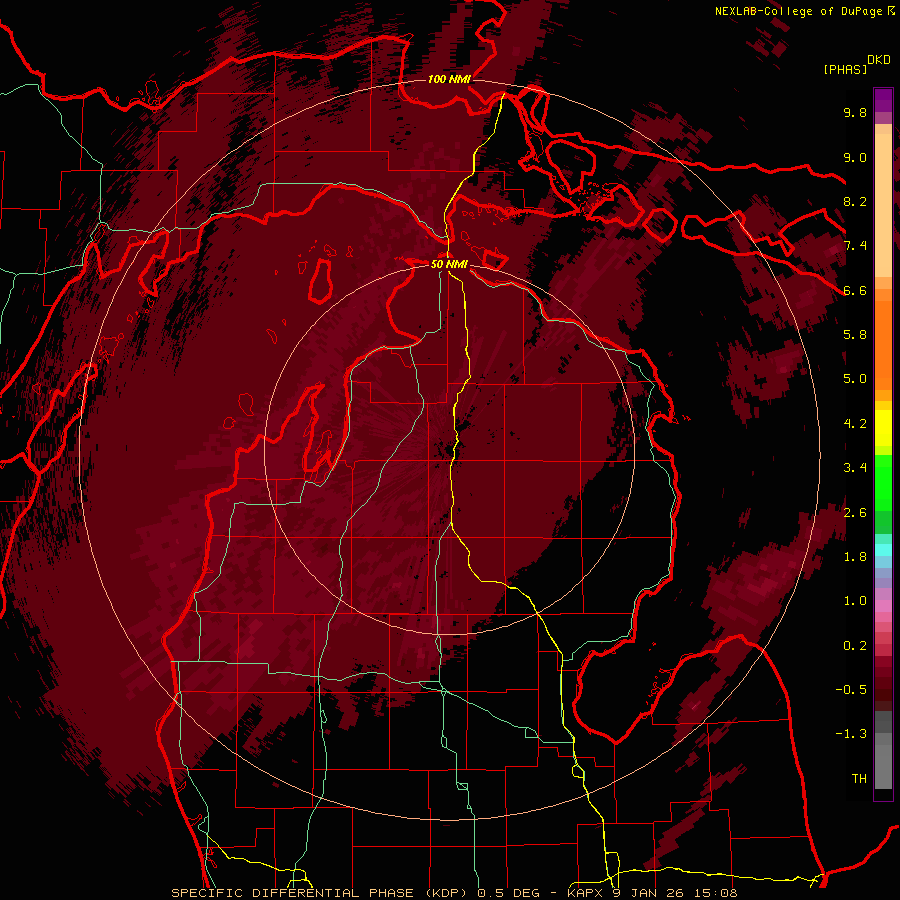Click the 7.4 value on color scale

tap(855, 246)
